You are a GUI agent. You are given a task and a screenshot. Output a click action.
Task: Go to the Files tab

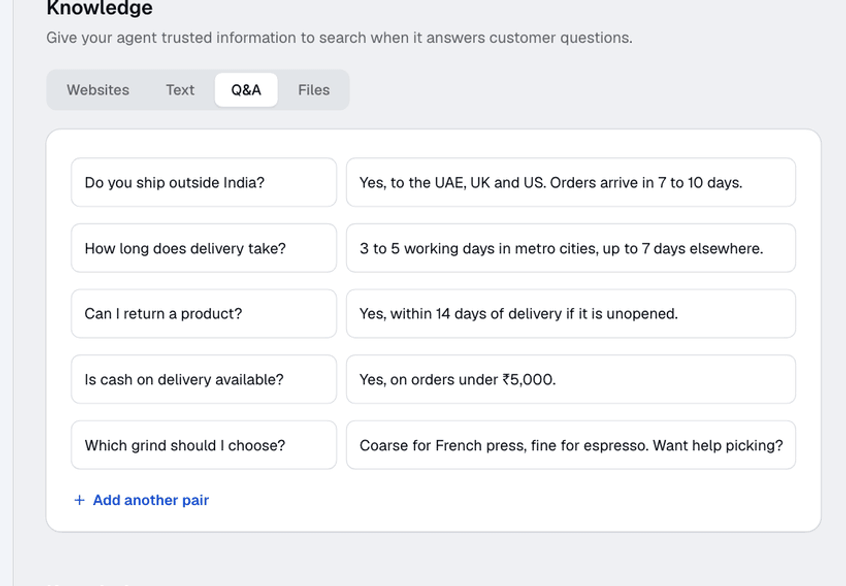pos(313,90)
